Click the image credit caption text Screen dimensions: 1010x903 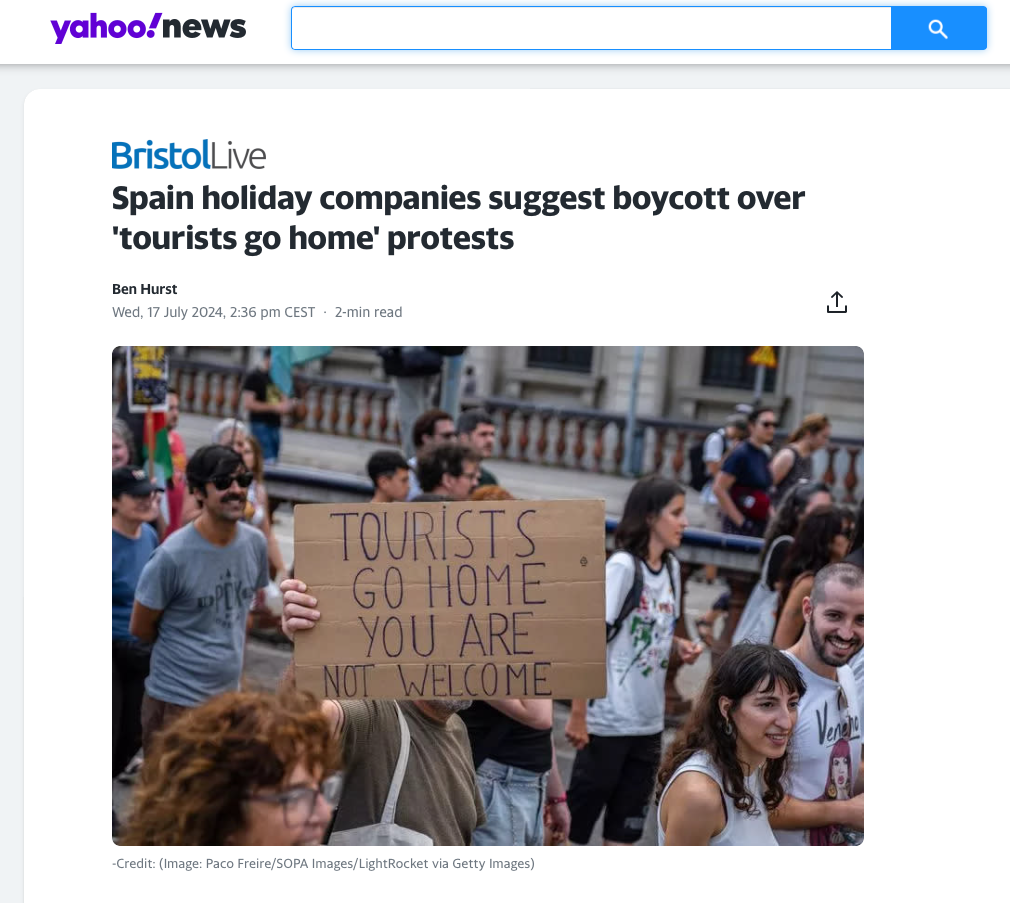[323, 863]
